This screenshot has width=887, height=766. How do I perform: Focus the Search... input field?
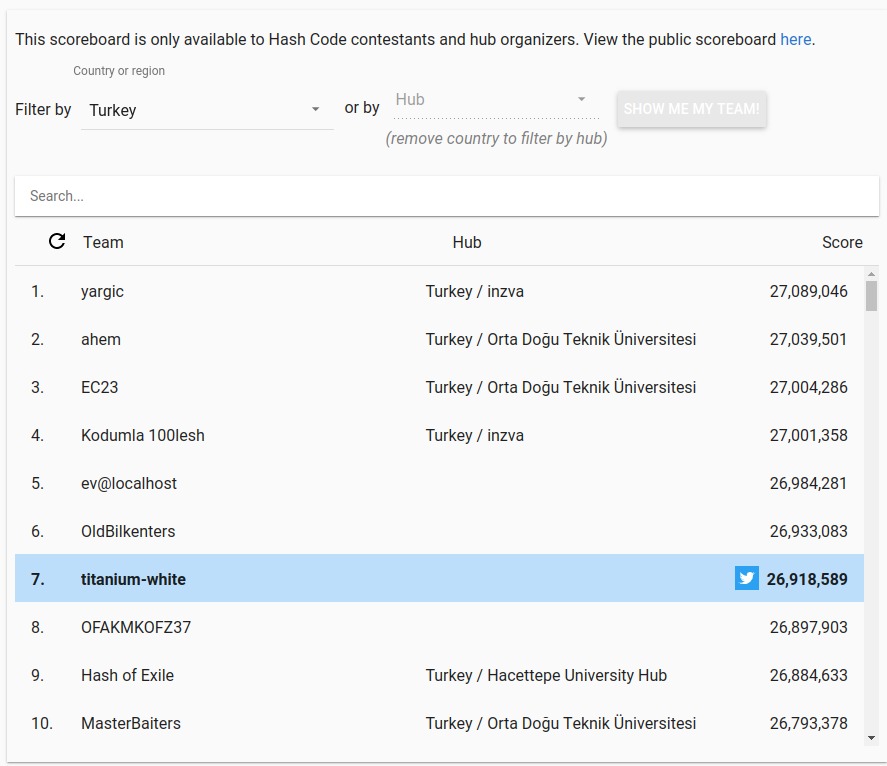[447, 196]
